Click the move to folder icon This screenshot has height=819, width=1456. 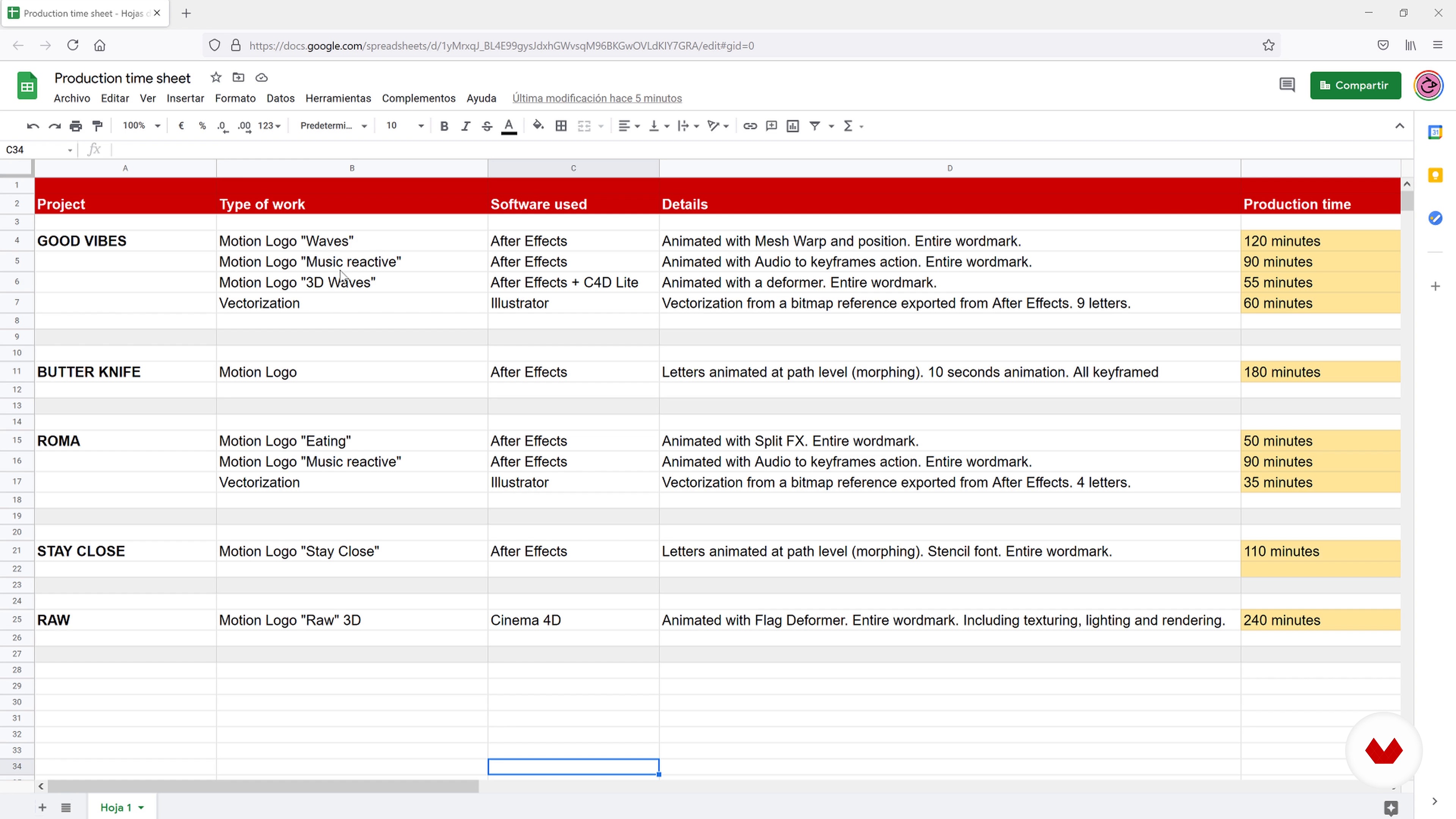[x=238, y=77]
